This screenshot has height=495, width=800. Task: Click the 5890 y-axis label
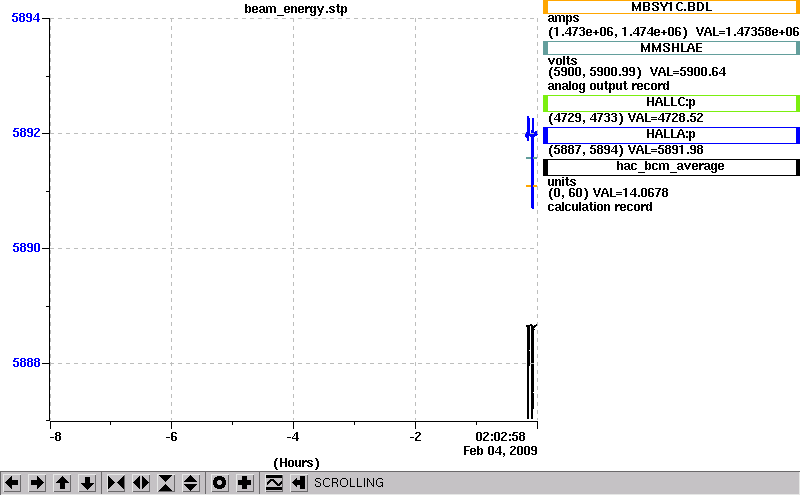coord(26,248)
